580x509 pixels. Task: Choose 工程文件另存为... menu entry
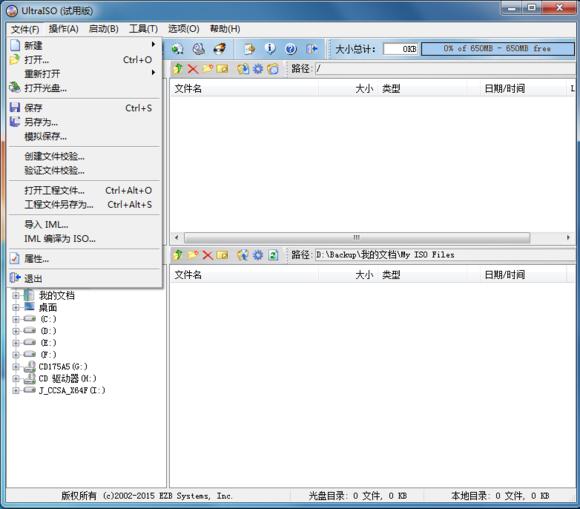(x=84, y=205)
